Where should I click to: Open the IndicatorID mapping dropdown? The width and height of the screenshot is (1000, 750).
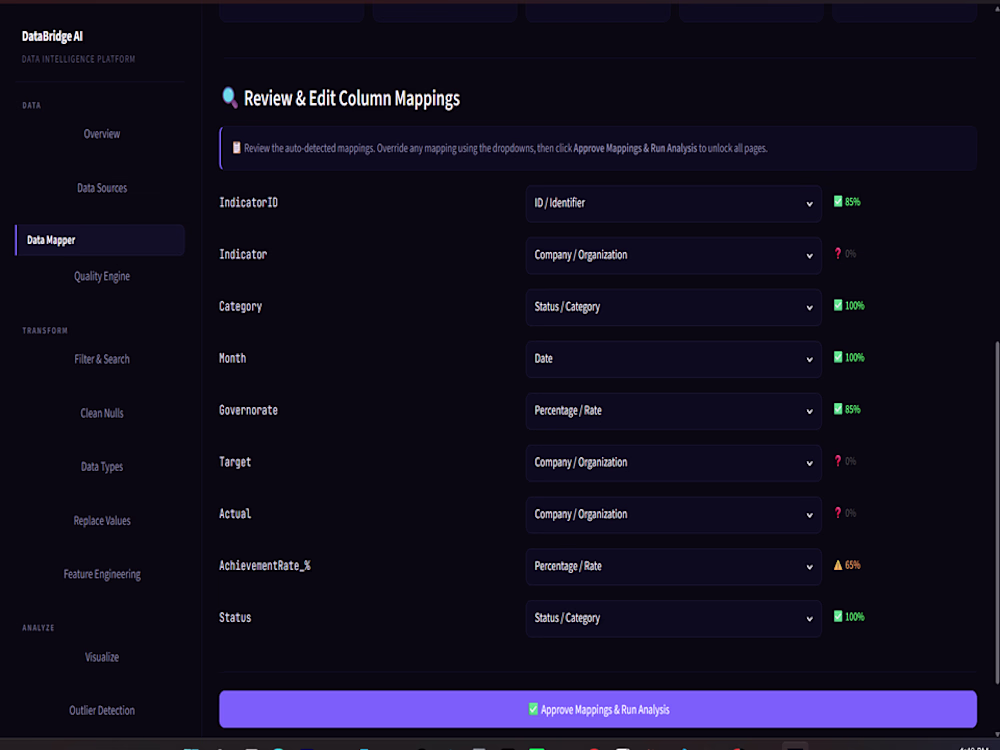pos(673,203)
